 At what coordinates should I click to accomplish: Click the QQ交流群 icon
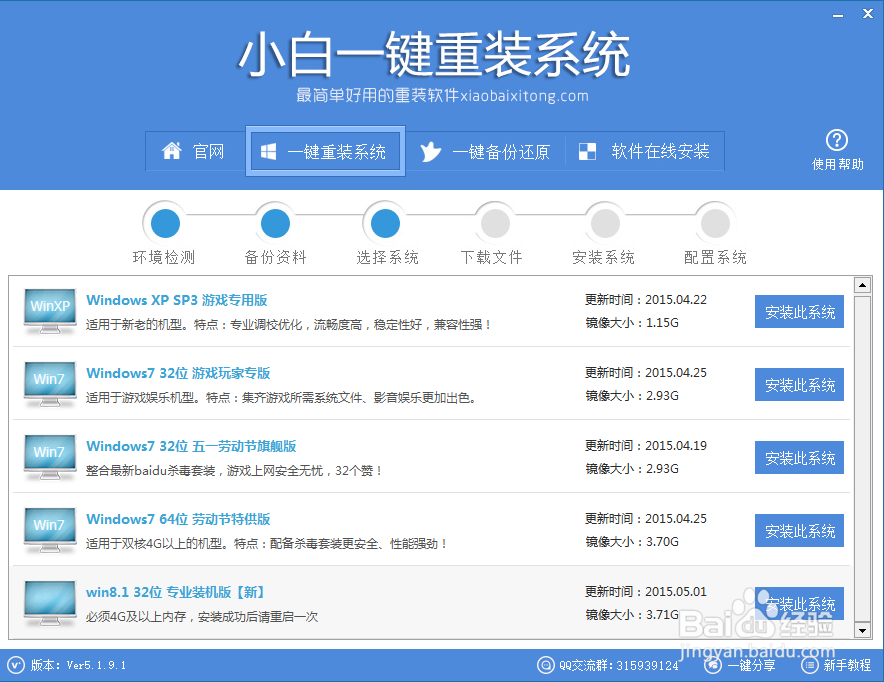point(546,665)
